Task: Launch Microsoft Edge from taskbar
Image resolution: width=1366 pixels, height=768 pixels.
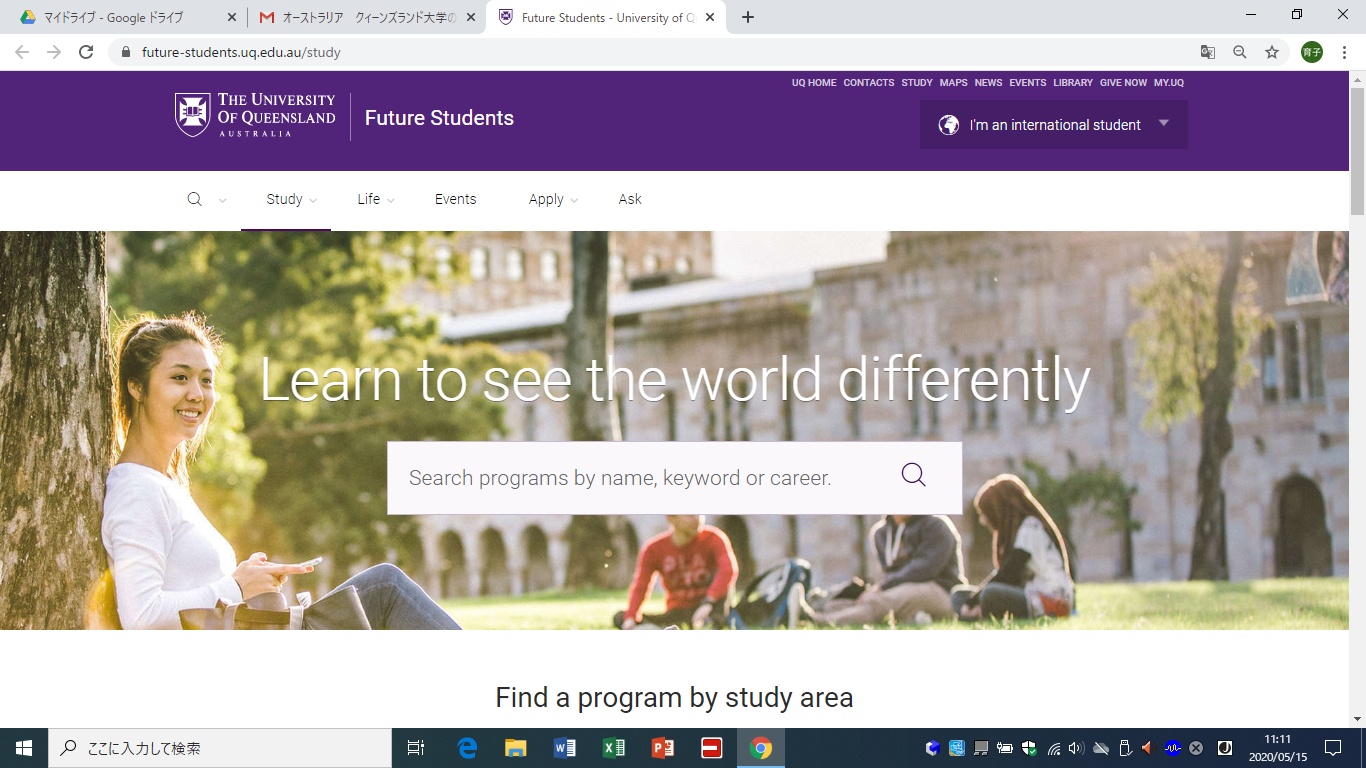Action: (467, 748)
